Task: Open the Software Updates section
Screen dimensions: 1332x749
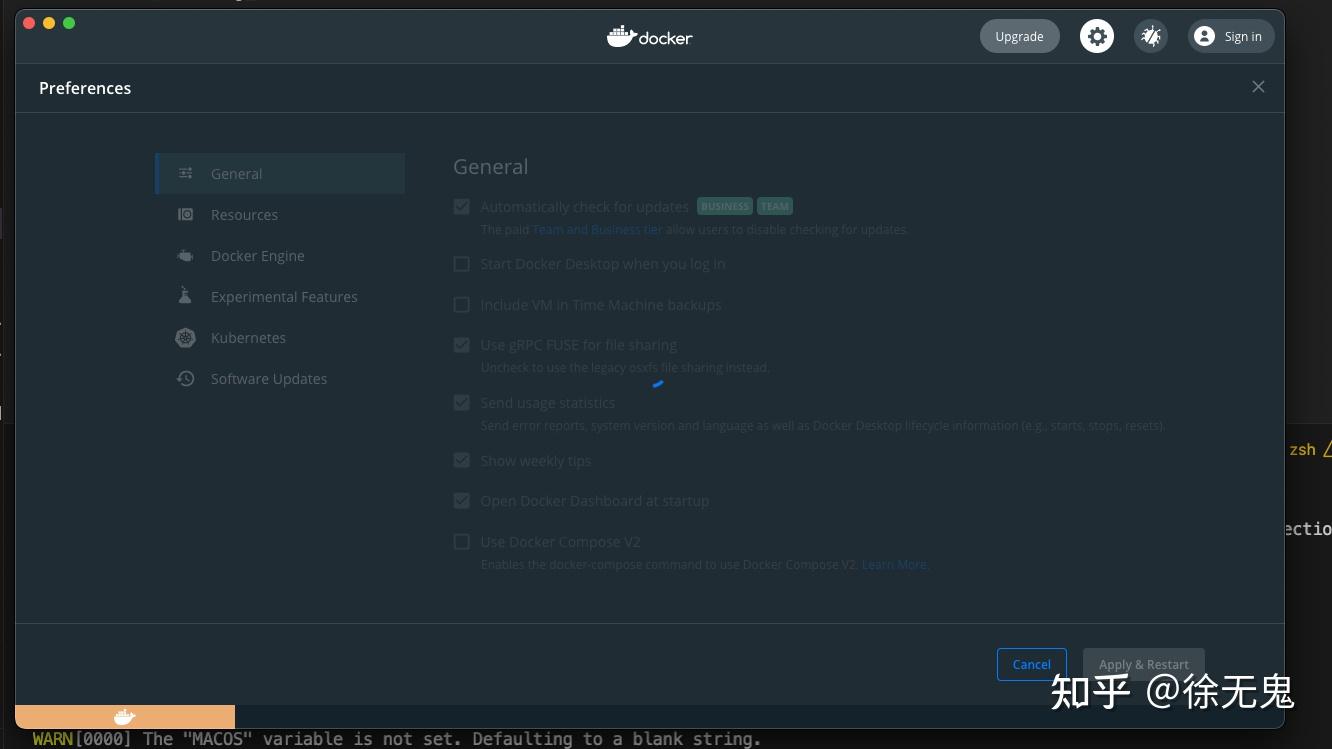Action: pyautogui.click(x=280, y=378)
